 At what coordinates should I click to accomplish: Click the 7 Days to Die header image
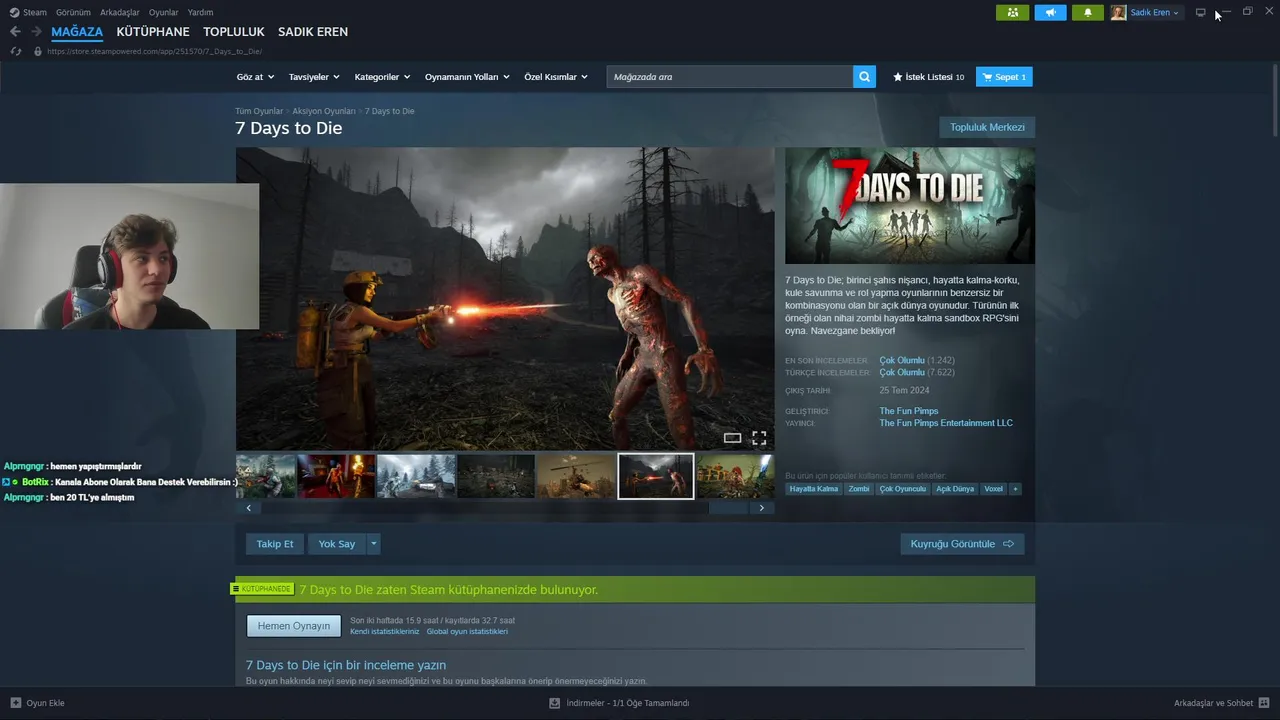910,206
